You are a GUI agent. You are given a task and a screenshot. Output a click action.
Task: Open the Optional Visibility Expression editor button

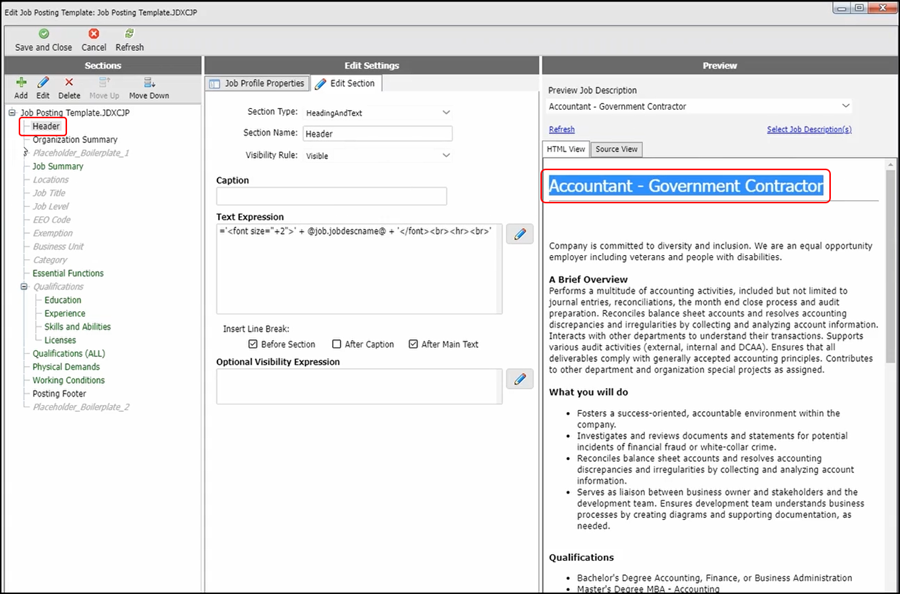520,379
